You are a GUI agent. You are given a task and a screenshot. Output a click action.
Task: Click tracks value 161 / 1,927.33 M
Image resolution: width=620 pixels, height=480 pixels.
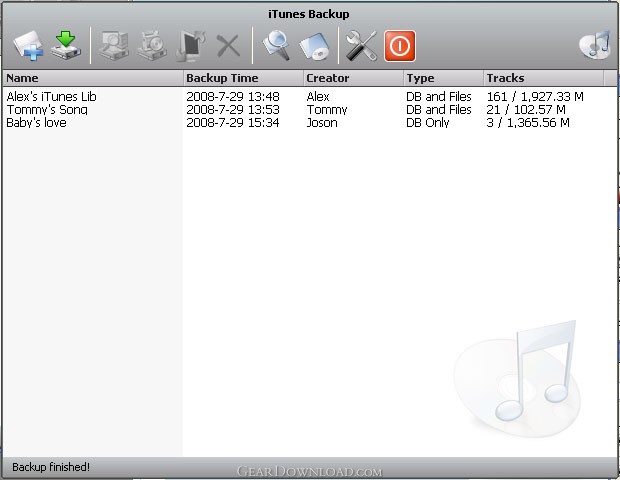click(535, 96)
